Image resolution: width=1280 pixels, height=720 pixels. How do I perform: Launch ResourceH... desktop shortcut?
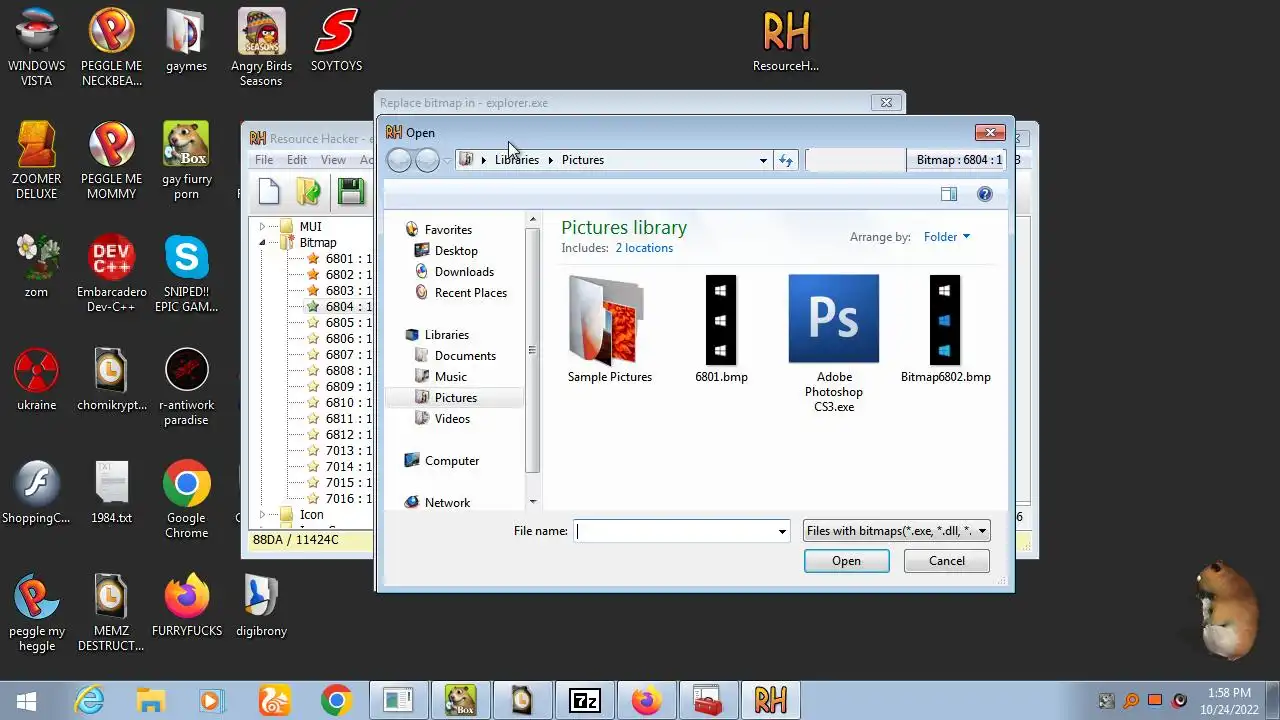click(x=786, y=42)
